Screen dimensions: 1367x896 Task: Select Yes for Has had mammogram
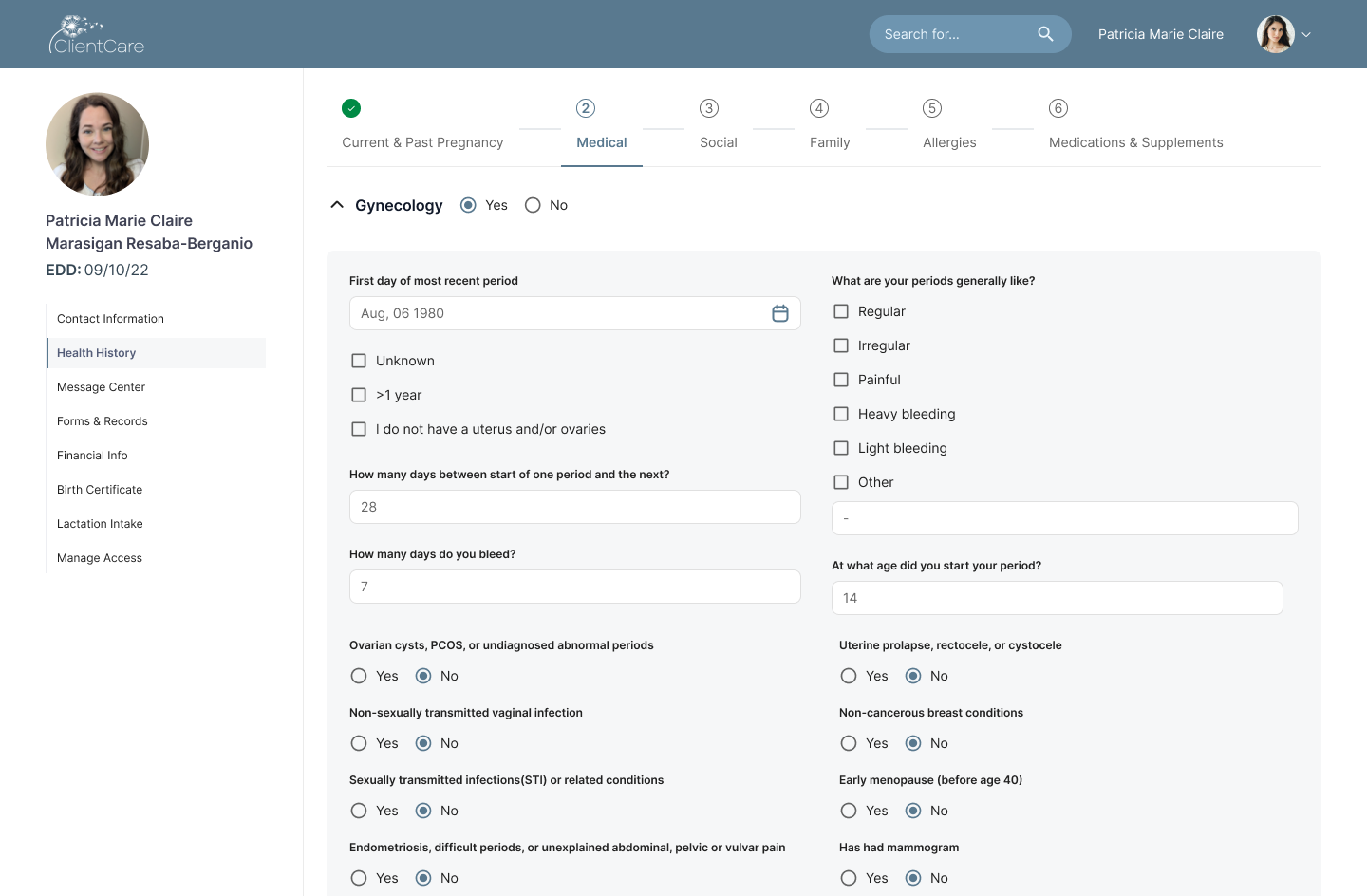coord(849,878)
